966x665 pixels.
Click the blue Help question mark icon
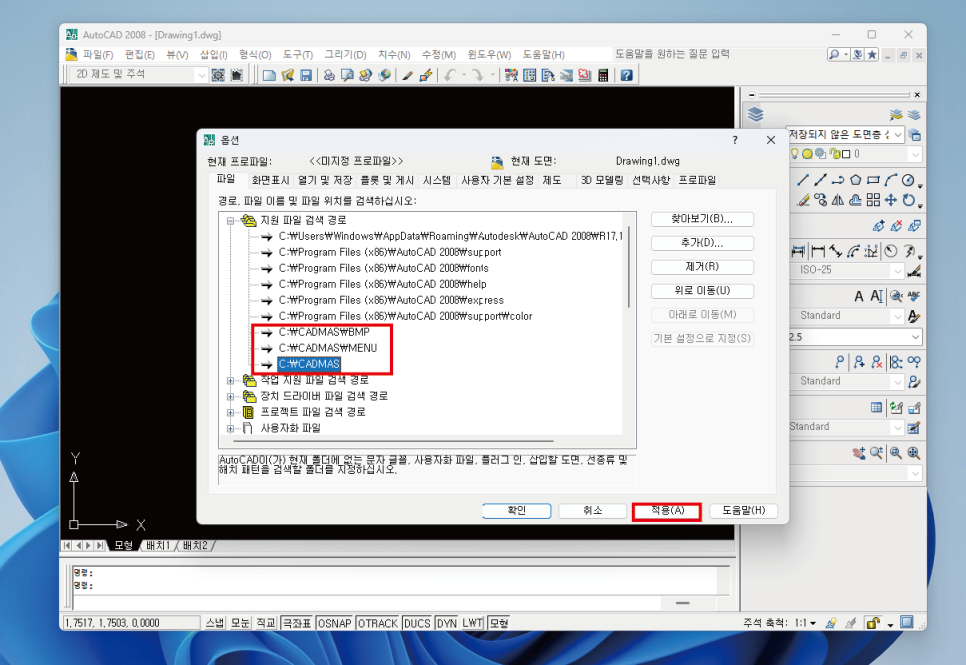(x=627, y=75)
